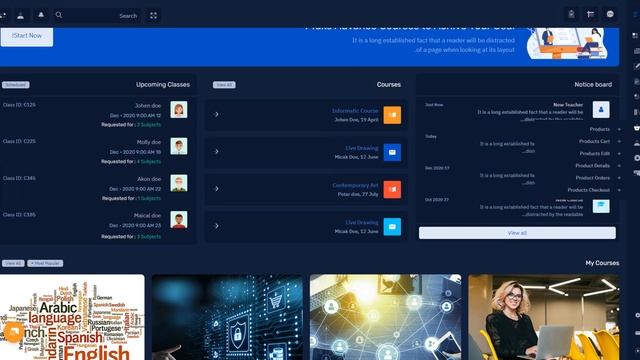Viewport: 640px width, 360px height.
Task: Click the red Contemporary Art course icon
Action: [x=392, y=189]
